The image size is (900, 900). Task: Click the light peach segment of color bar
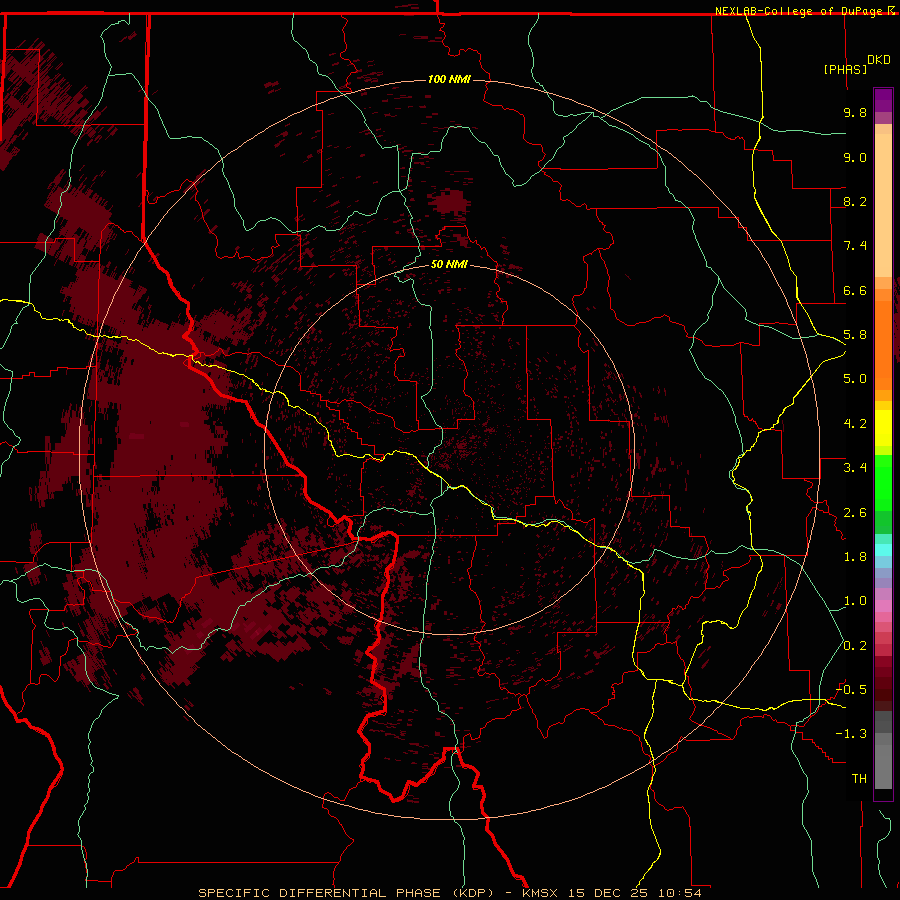point(883,205)
